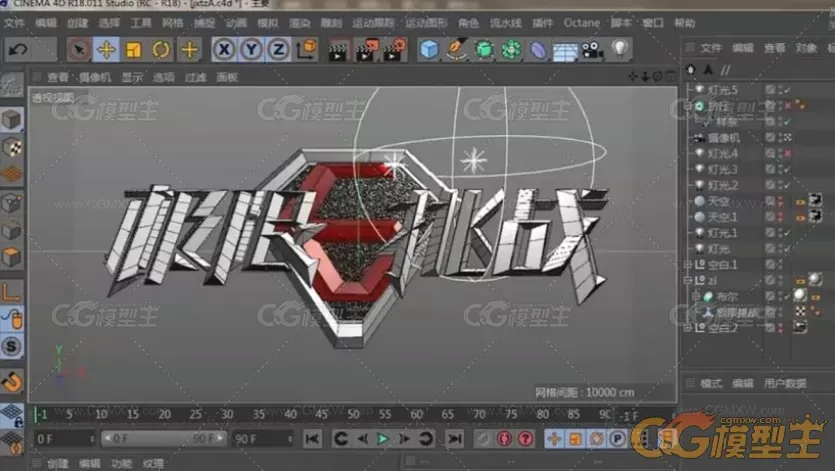
Task: Toggle enable check mark on 灯光.5
Action: tap(787, 90)
